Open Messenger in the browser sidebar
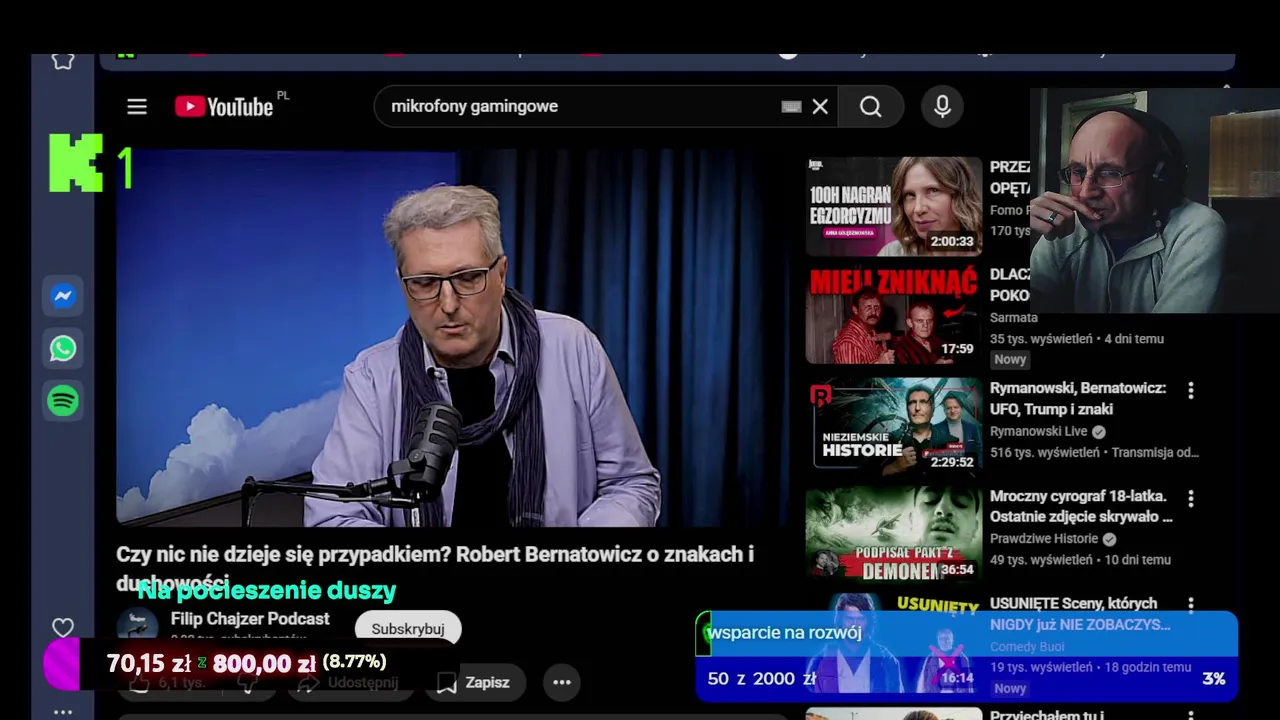Screen dimensions: 1280x720 pyautogui.click(x=63, y=296)
